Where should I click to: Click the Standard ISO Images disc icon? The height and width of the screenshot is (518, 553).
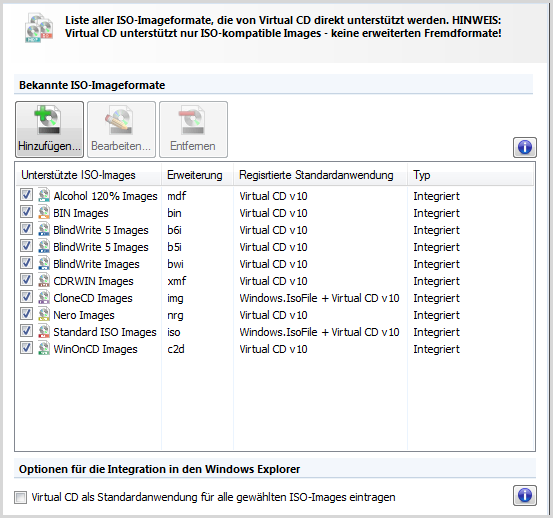click(x=44, y=331)
